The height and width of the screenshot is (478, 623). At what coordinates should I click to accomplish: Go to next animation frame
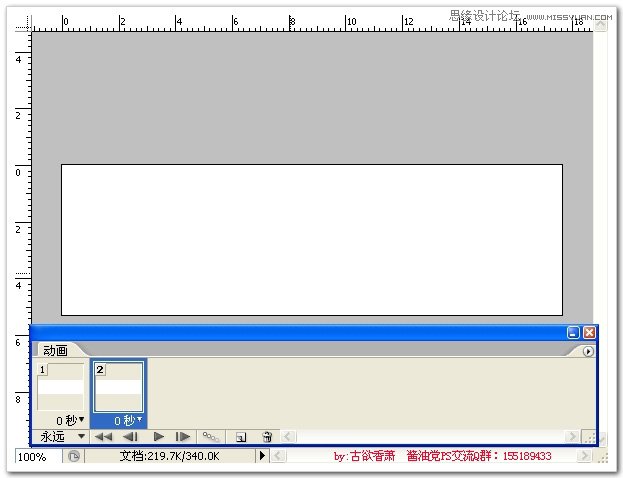pyautogui.click(x=183, y=437)
